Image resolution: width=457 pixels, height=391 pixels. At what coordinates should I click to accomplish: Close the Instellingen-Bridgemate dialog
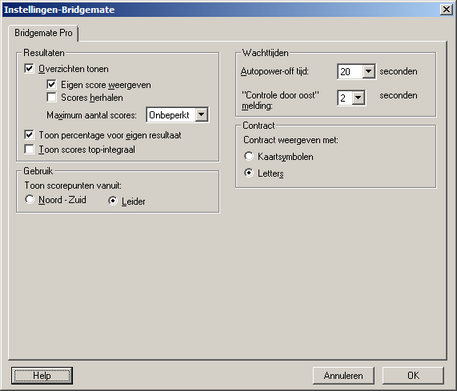pyautogui.click(x=446, y=9)
